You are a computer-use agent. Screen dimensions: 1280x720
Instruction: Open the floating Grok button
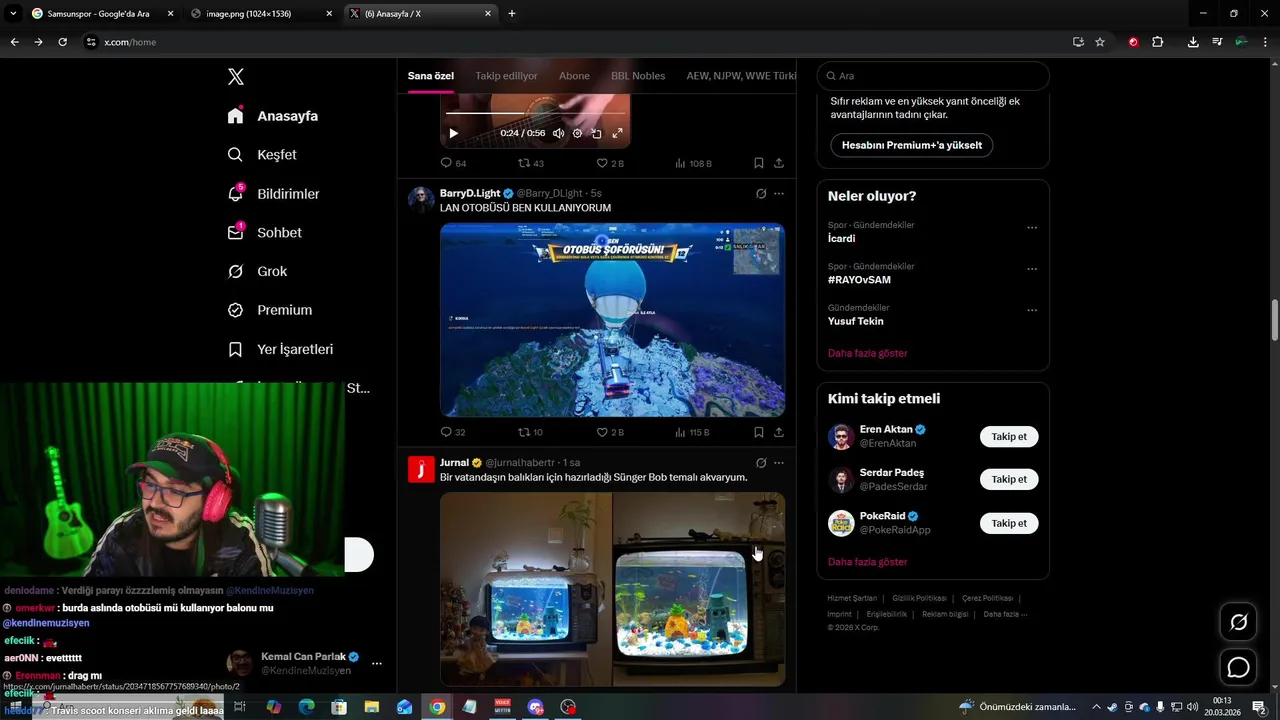coord(1238,622)
